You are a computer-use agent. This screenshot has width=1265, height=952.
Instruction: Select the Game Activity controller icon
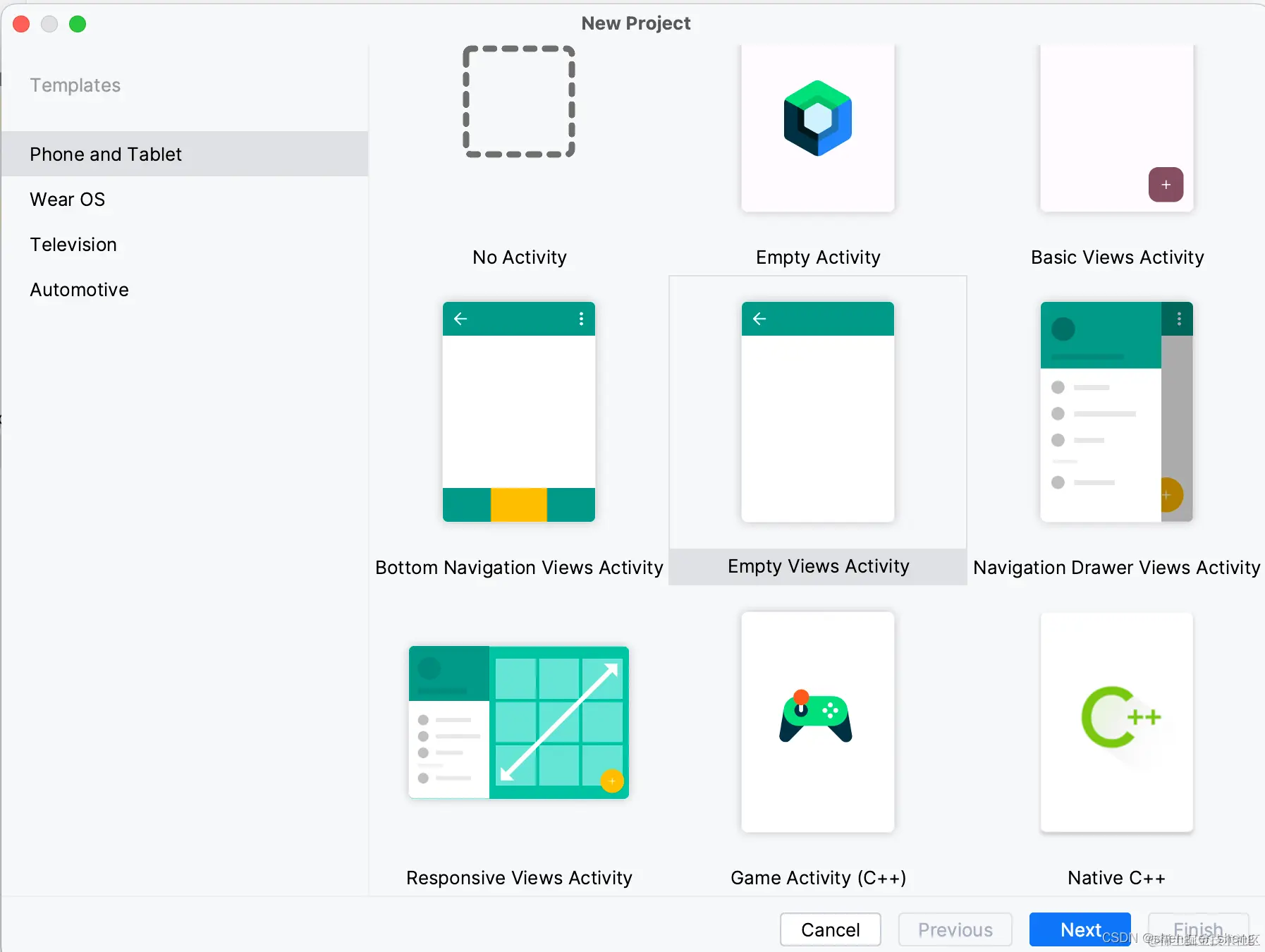point(816,716)
